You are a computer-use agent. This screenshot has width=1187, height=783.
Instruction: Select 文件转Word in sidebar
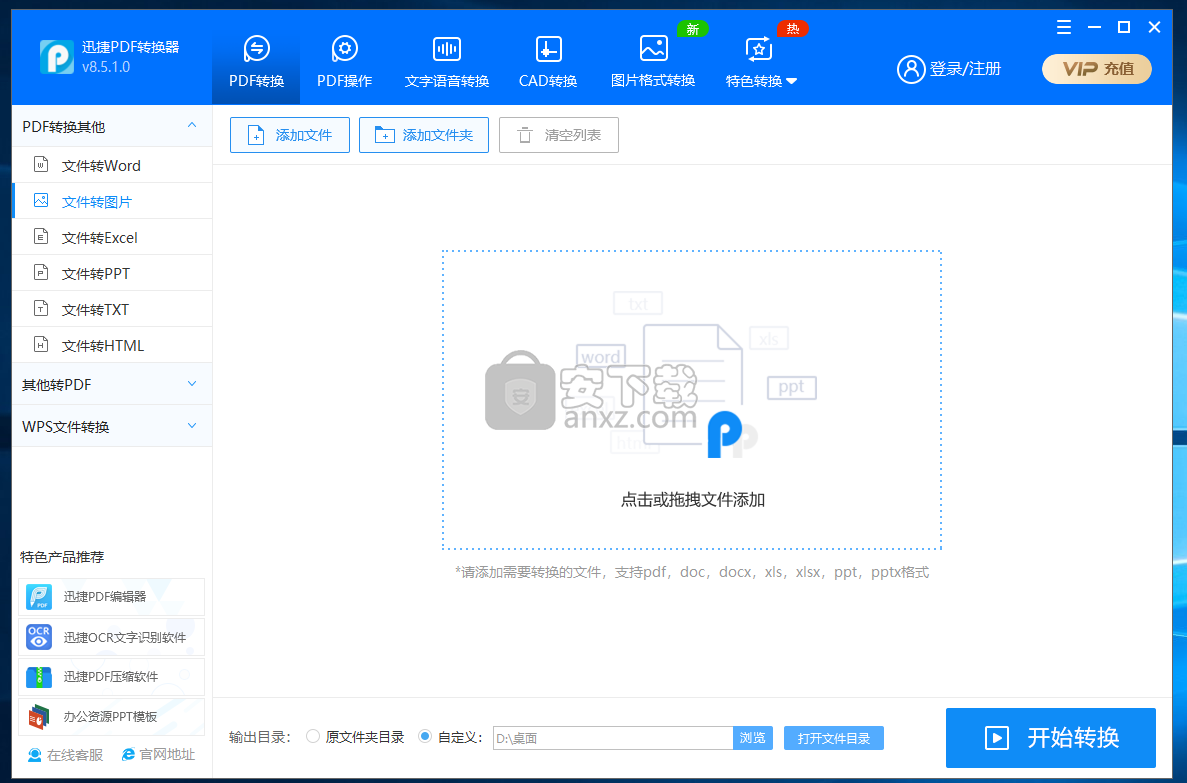click(x=112, y=165)
